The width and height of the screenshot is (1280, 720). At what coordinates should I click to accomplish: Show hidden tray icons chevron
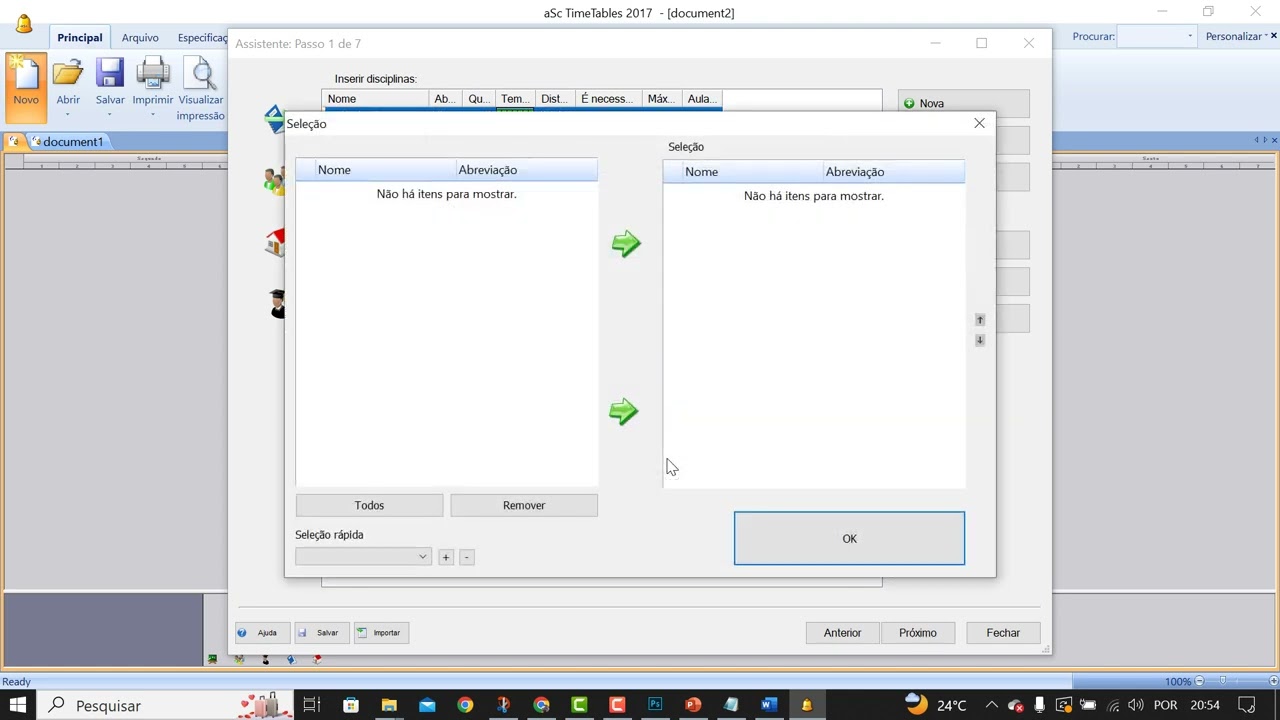pos(991,705)
